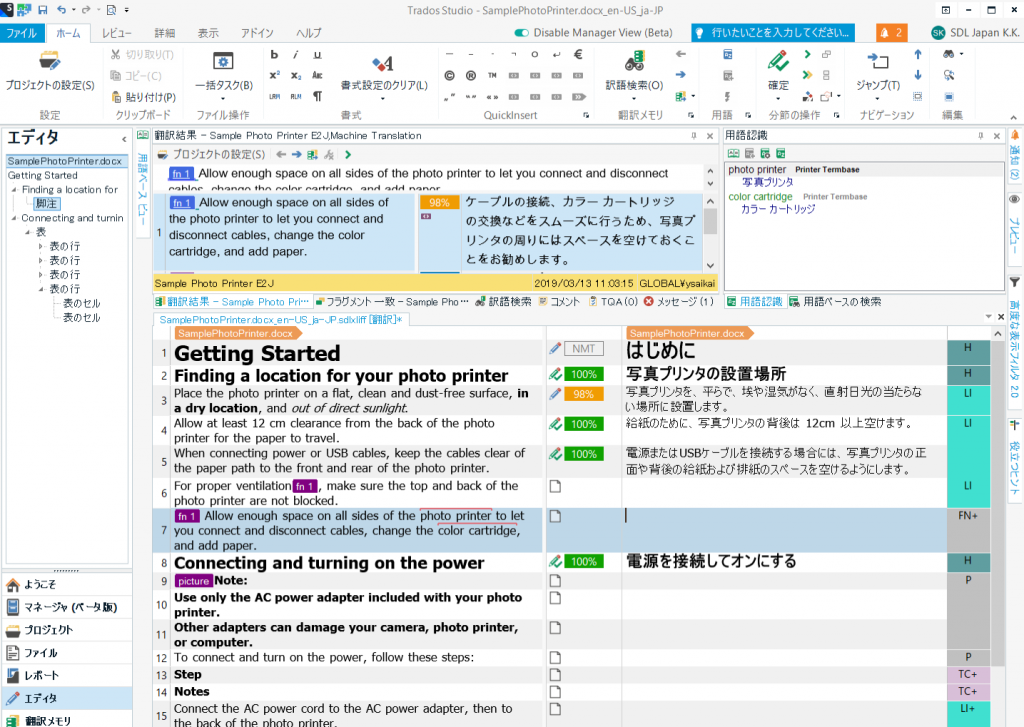Disable the Manager View Beta switch

(521, 31)
